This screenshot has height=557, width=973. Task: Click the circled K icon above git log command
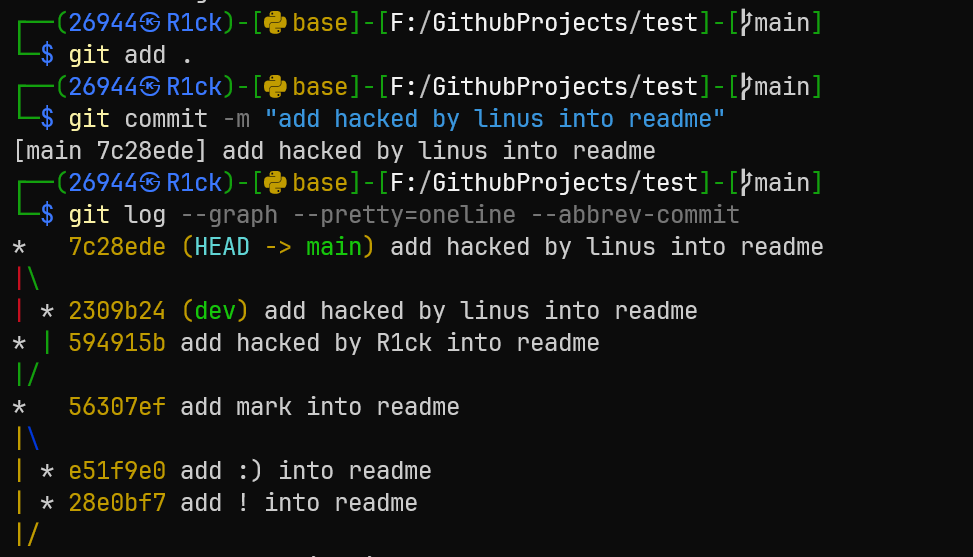coord(150,183)
